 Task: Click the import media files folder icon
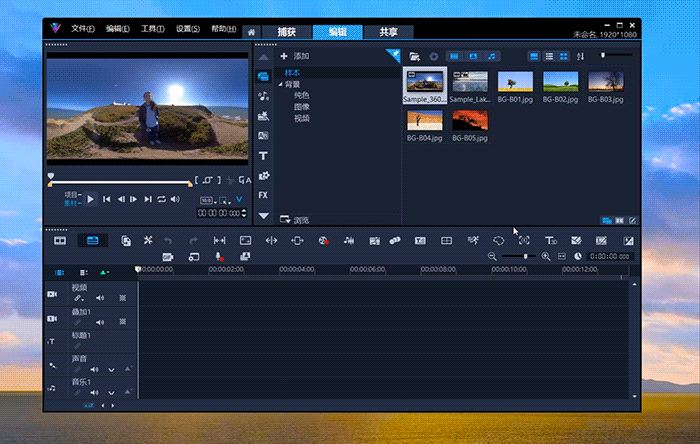click(415, 56)
